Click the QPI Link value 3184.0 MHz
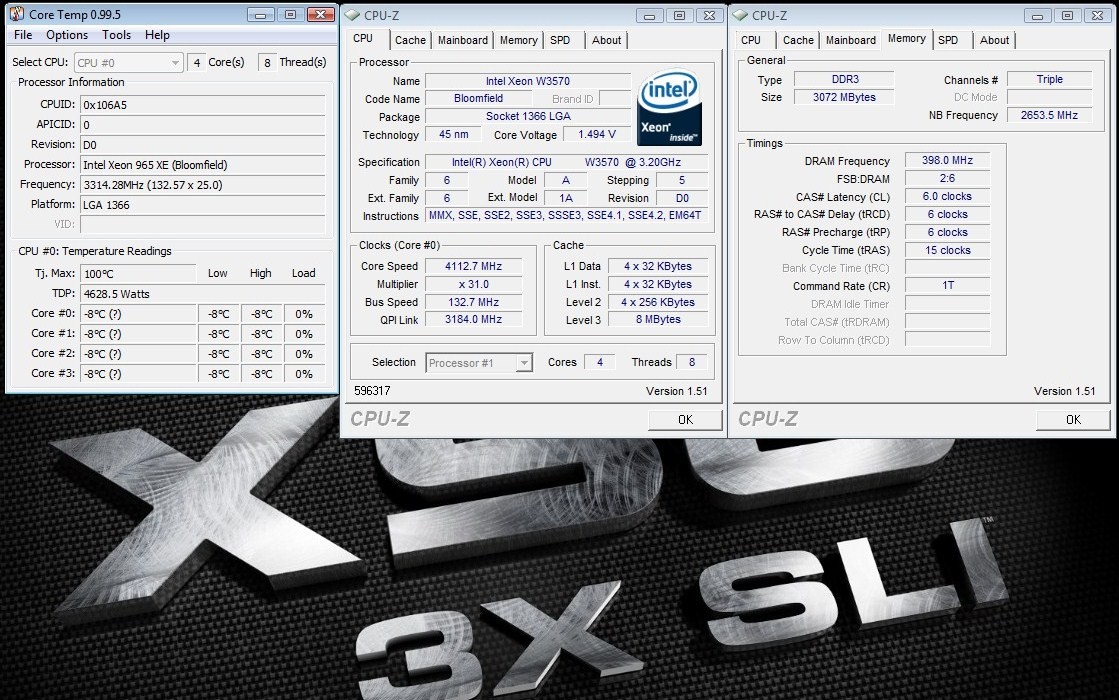 click(474, 320)
